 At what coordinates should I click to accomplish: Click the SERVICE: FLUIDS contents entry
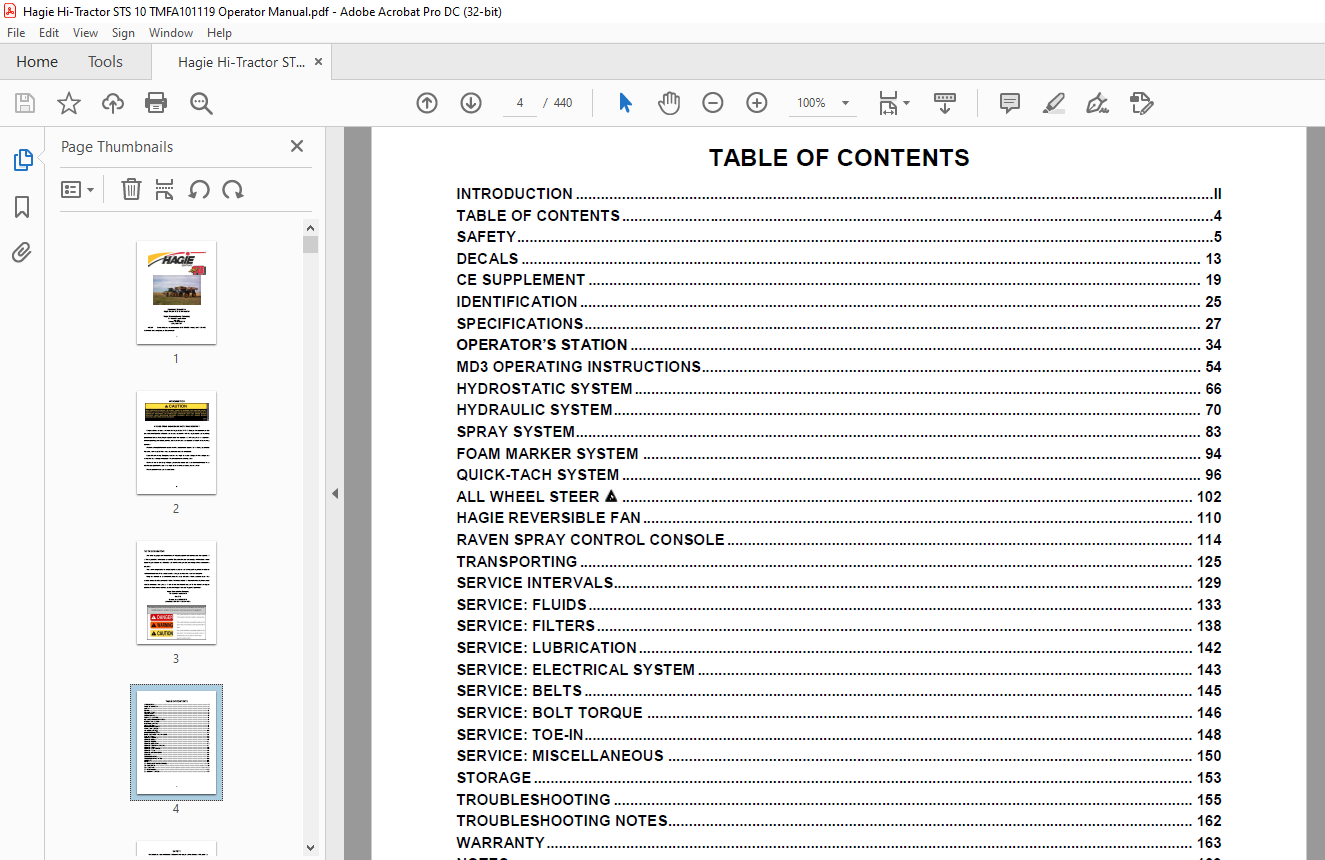[x=839, y=605]
